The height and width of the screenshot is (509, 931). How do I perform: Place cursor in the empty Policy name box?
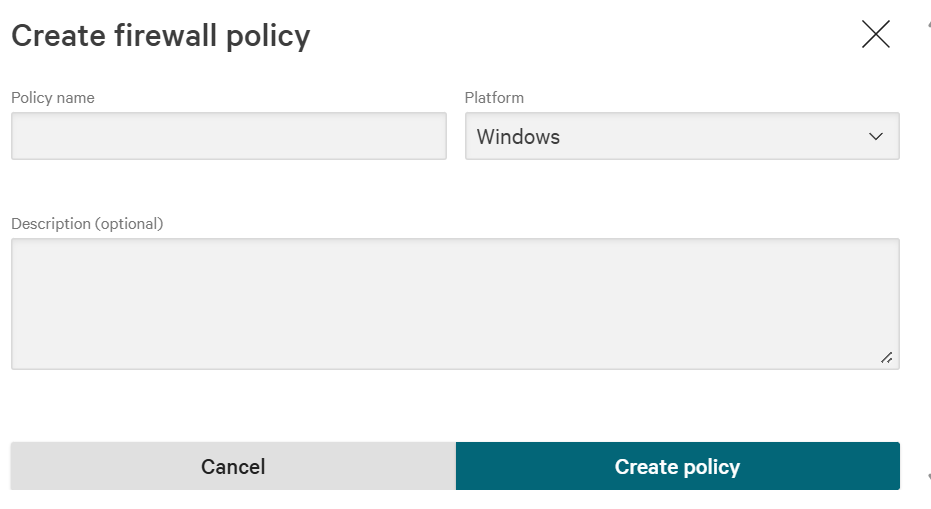pos(228,136)
